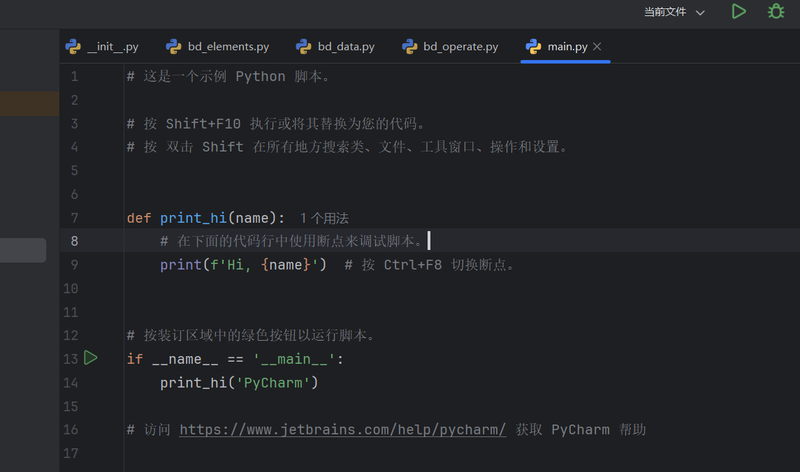This screenshot has height=472, width=800.
Task: Start debugging with the bug icon
Action: point(775,12)
